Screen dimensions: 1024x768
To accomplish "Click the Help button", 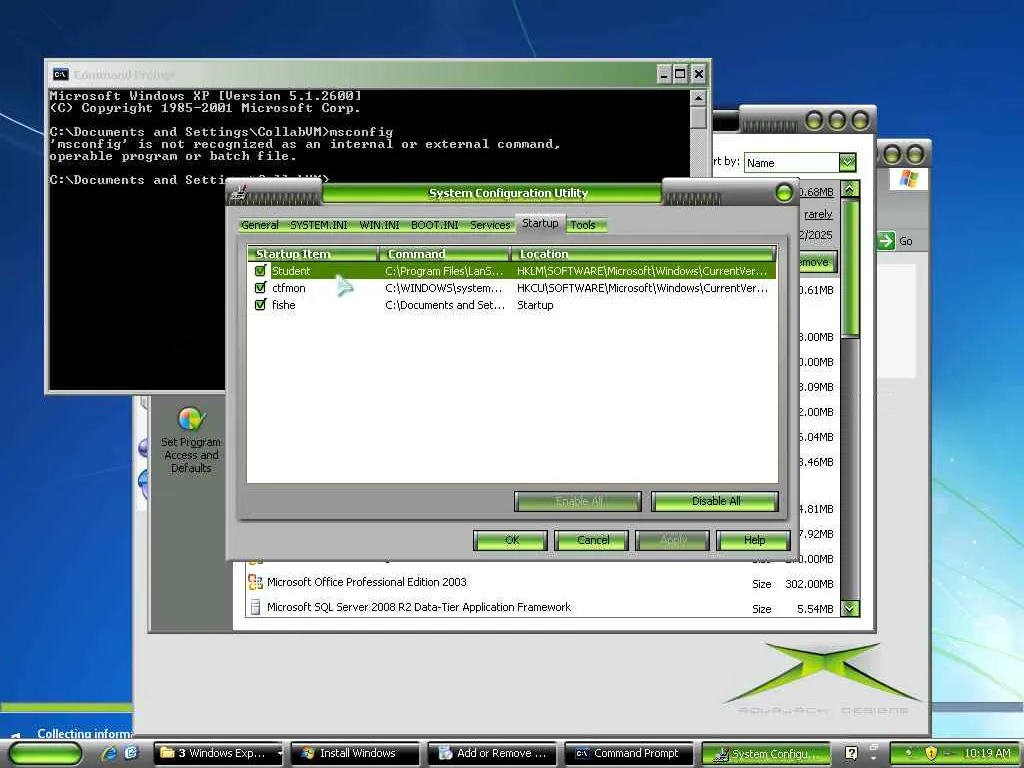I will (754, 540).
